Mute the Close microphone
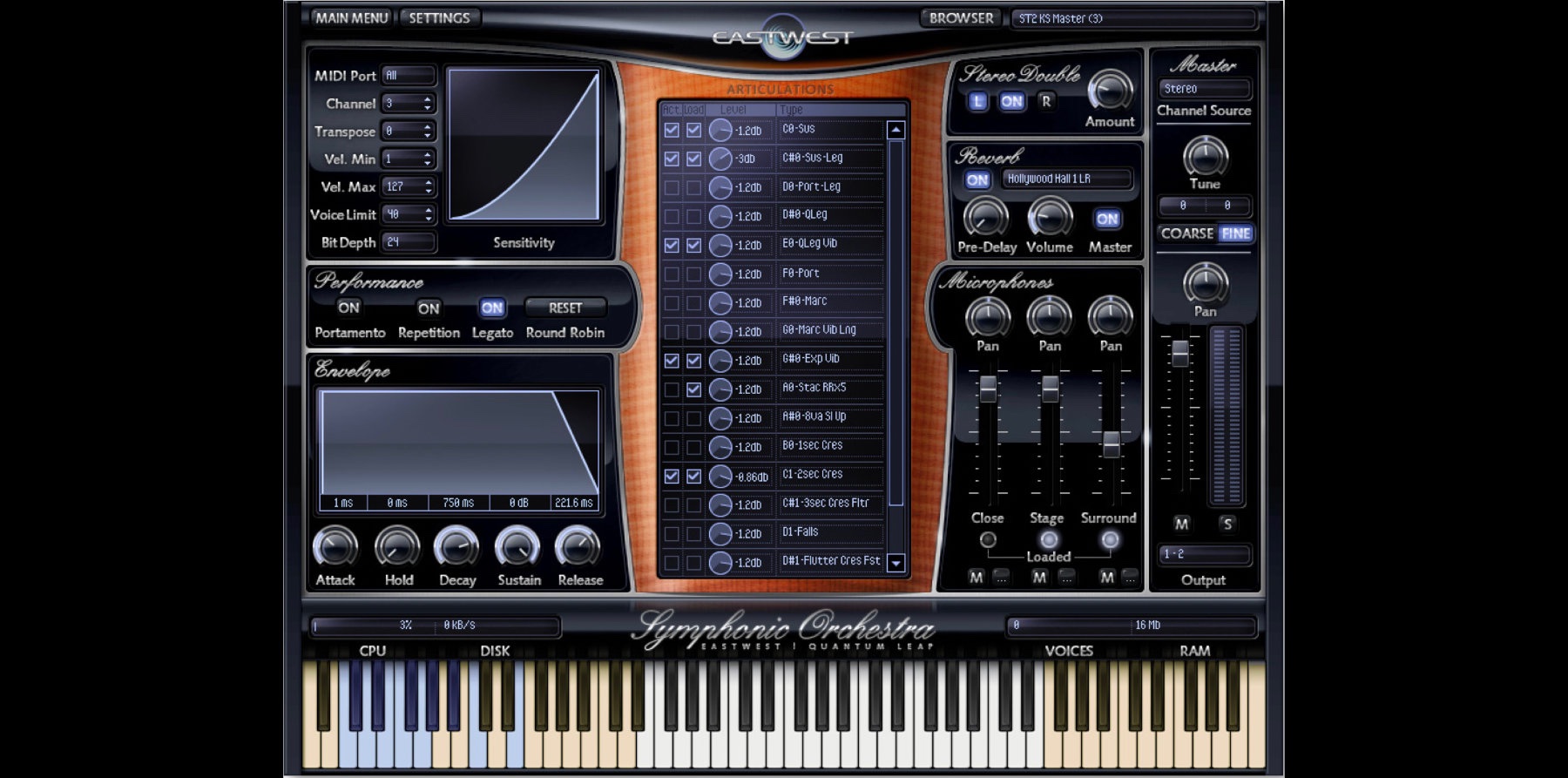The height and width of the screenshot is (778, 1568). coord(977,577)
